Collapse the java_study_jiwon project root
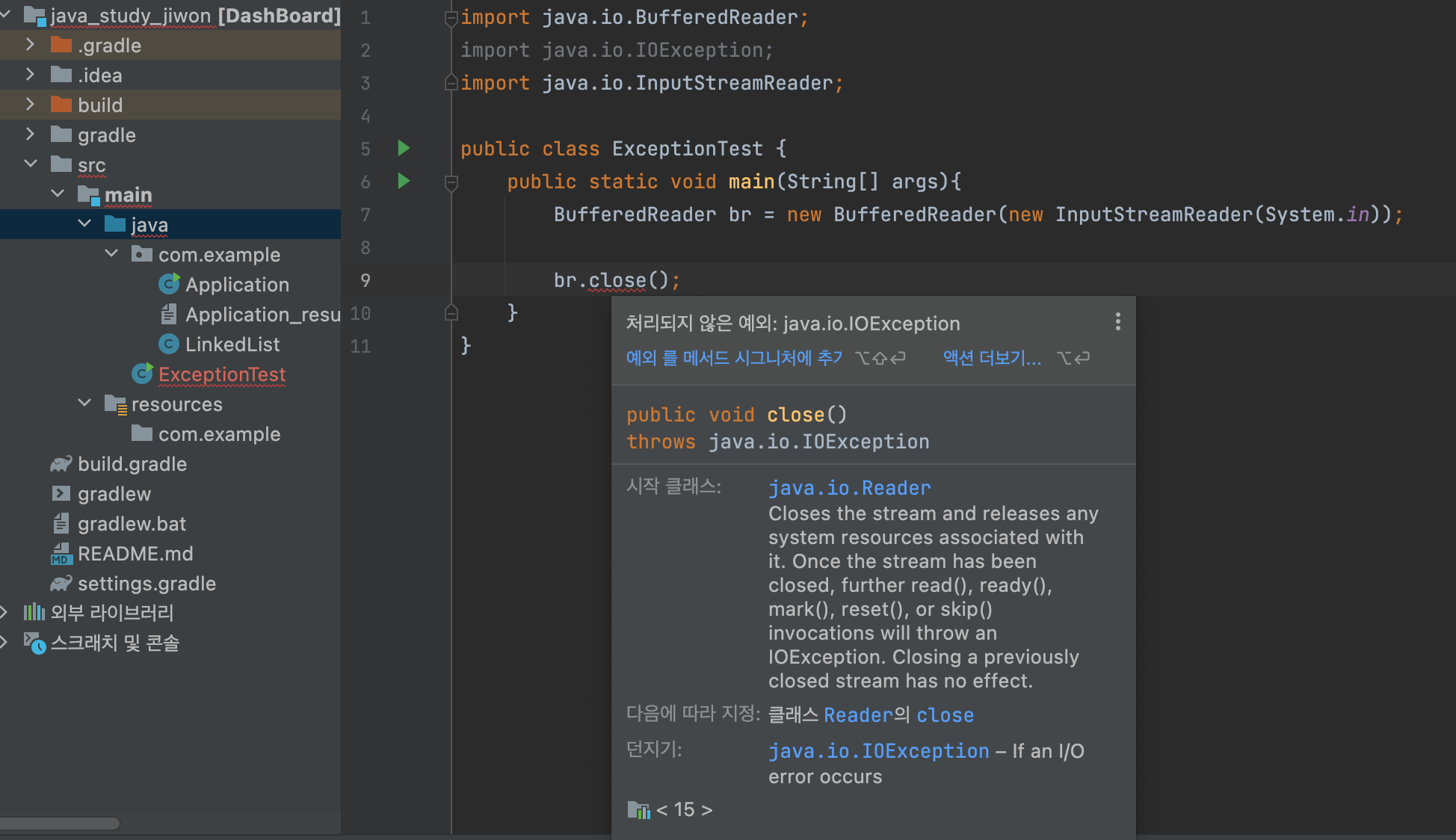Viewport: 1456px width, 840px height. pyautogui.click(x=5, y=14)
